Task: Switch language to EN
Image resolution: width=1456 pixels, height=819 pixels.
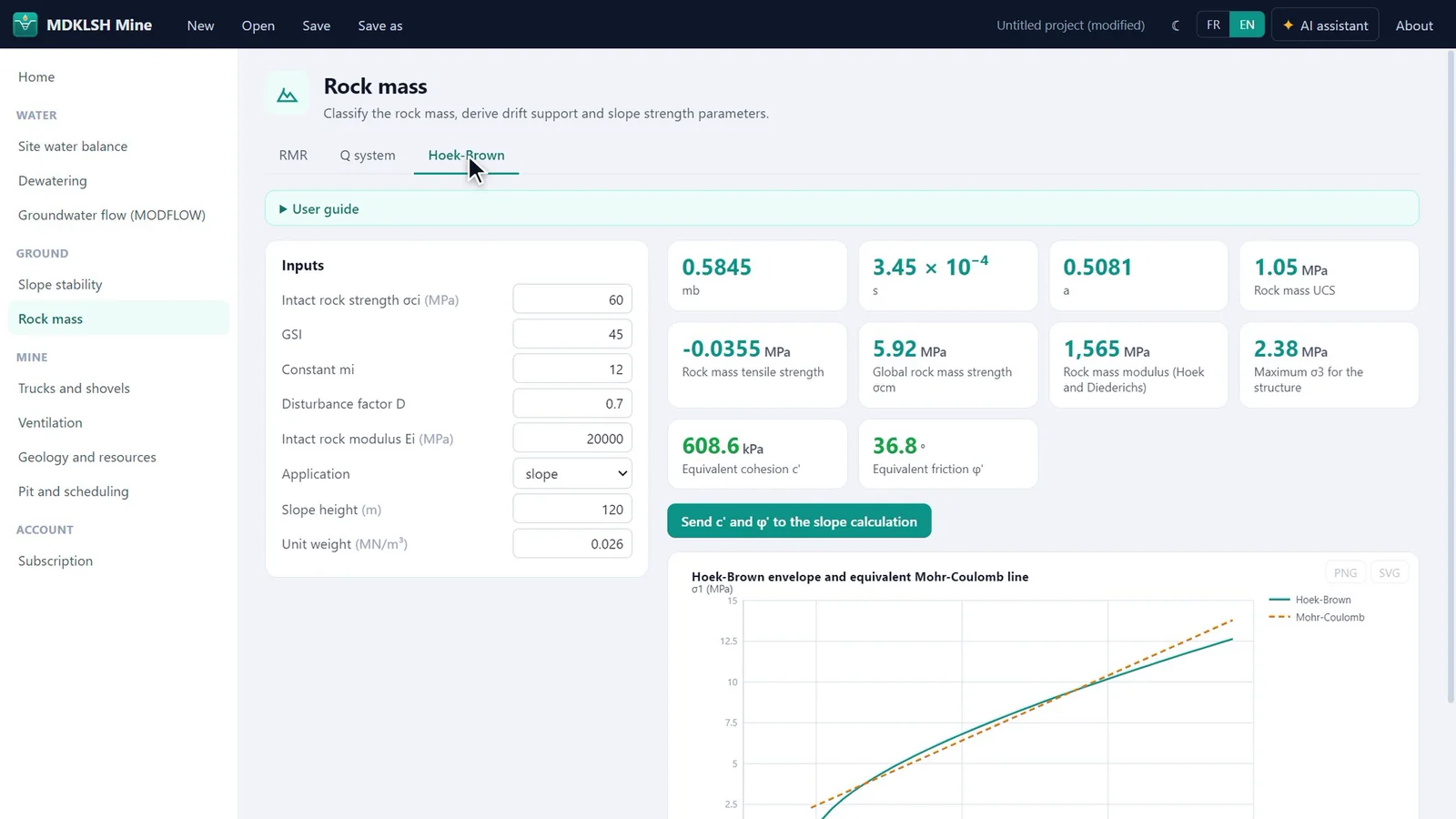Action: pos(1247,25)
